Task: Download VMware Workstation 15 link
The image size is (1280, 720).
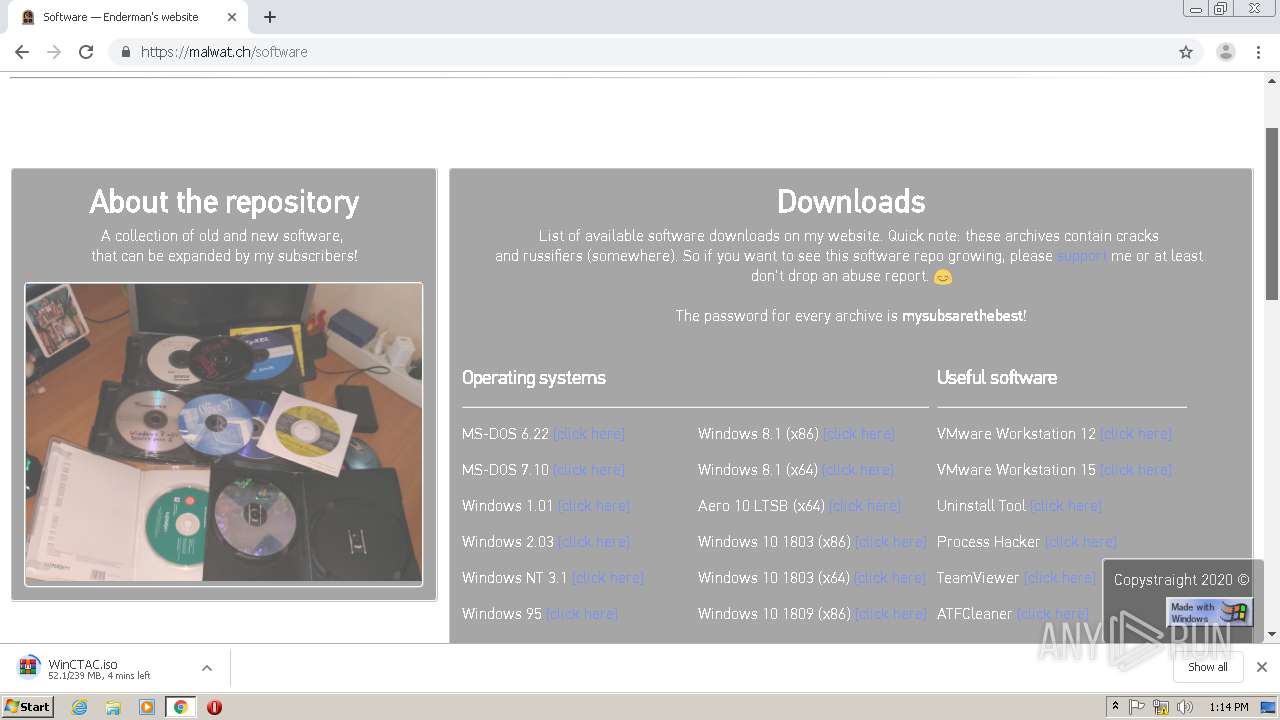Action: point(1136,470)
